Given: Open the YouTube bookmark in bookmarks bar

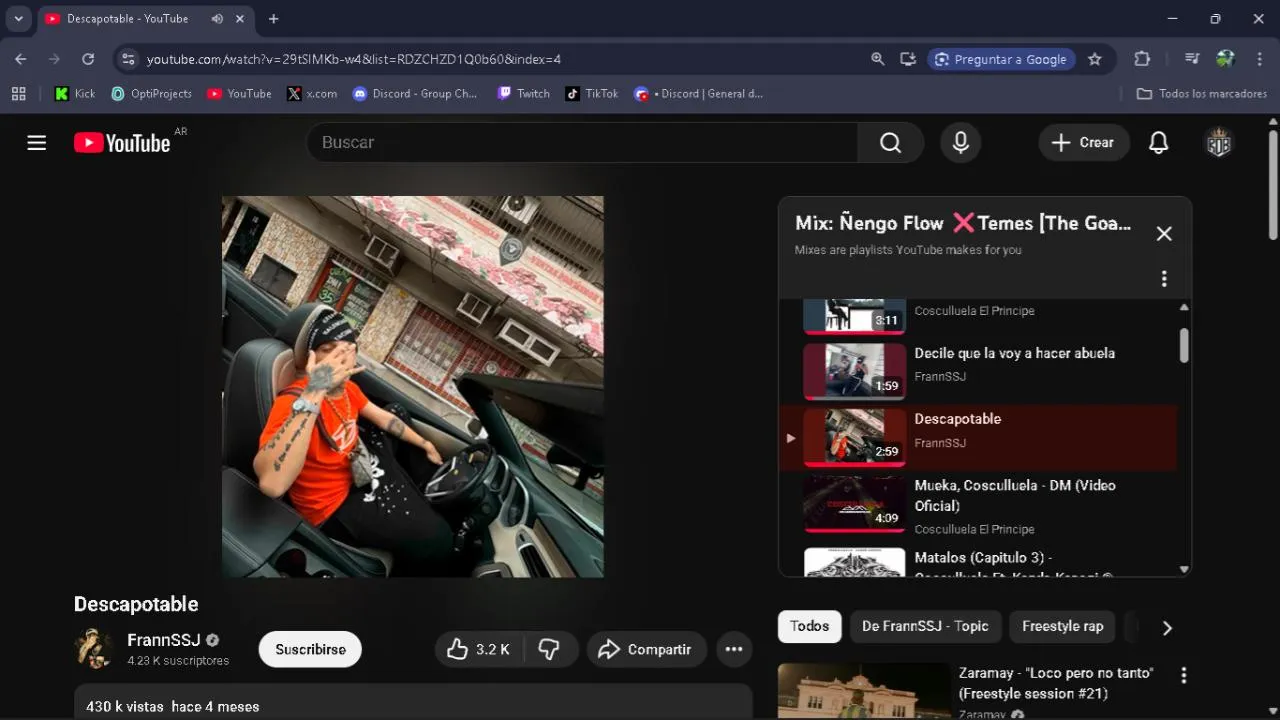Looking at the screenshot, I should (x=239, y=93).
